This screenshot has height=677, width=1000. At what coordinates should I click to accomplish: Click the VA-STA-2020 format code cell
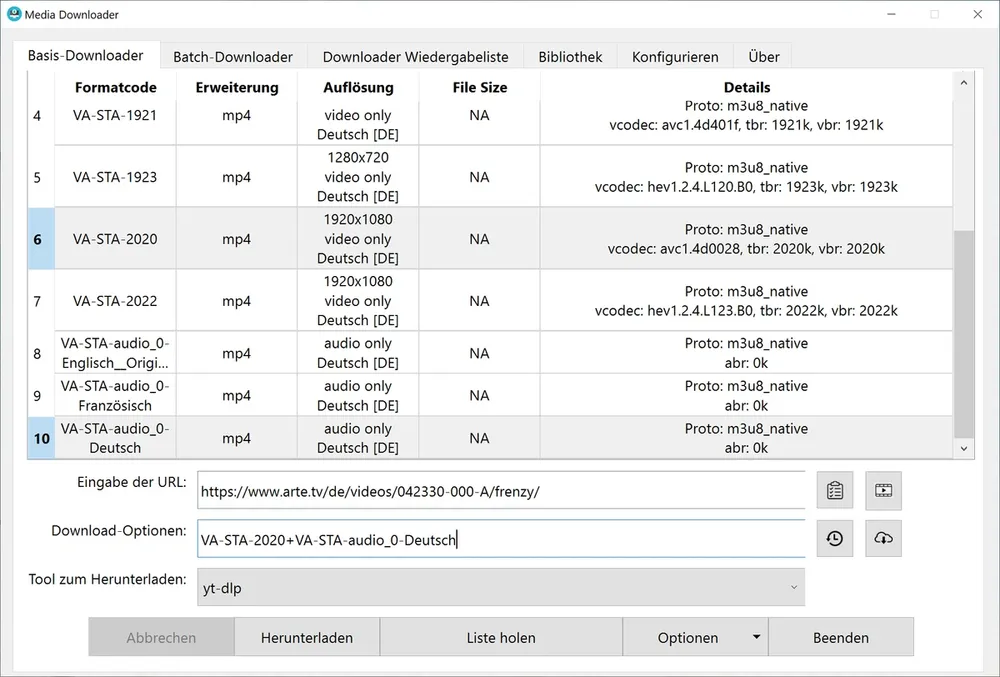pyautogui.click(x=115, y=239)
